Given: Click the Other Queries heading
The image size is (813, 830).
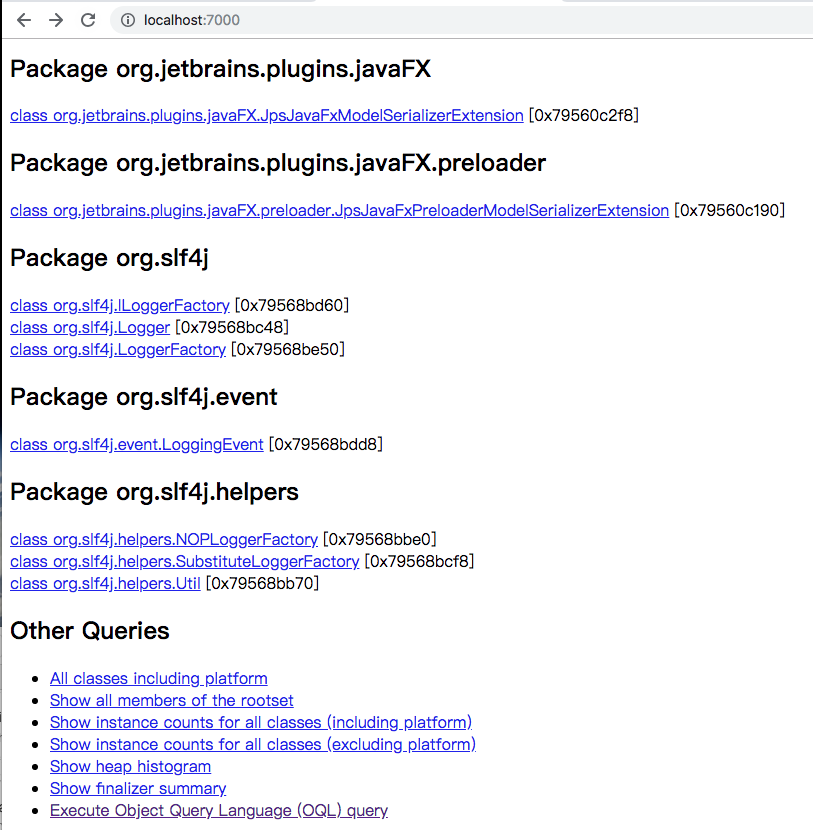Looking at the screenshot, I should (89, 631).
